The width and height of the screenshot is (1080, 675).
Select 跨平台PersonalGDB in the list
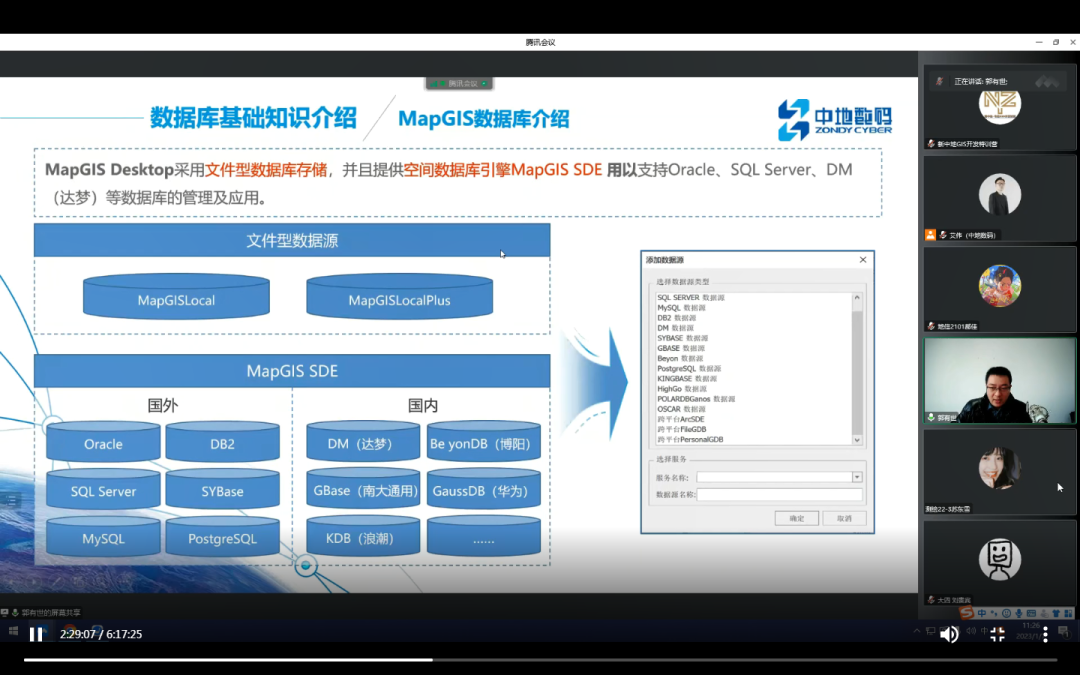click(x=689, y=439)
